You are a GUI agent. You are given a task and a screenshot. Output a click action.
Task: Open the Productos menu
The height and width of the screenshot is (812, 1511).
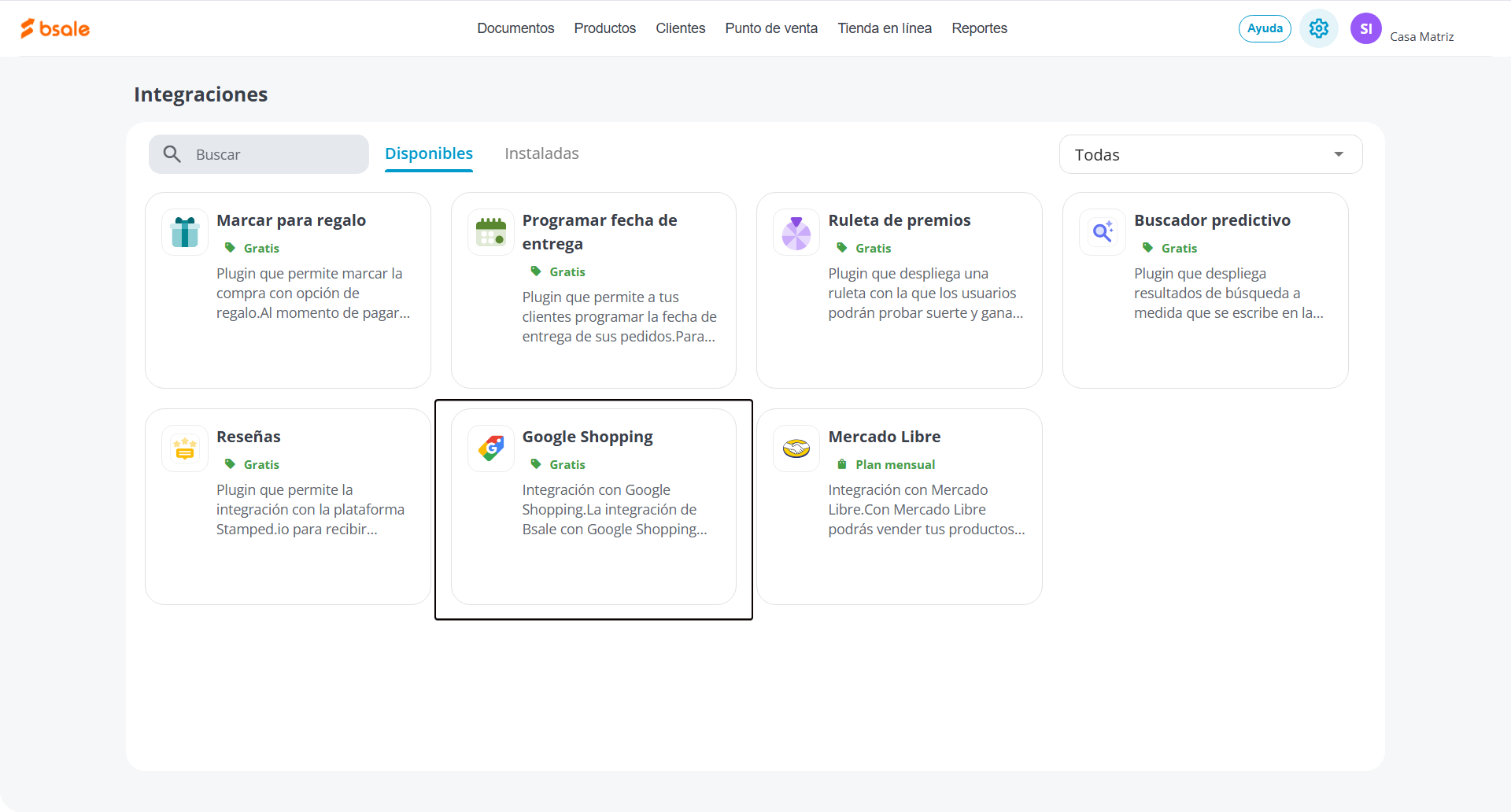click(605, 28)
